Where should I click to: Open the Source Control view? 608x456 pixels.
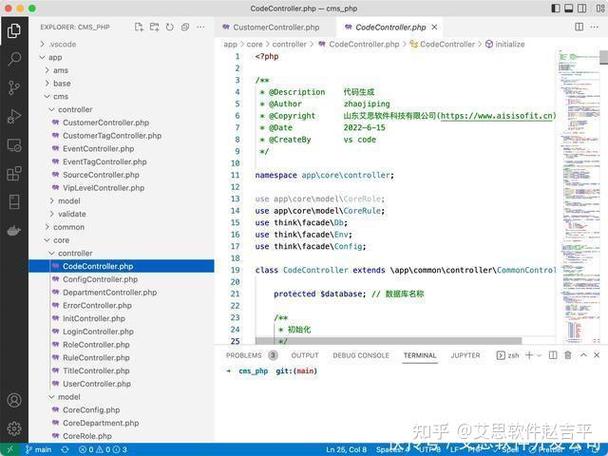(14, 88)
